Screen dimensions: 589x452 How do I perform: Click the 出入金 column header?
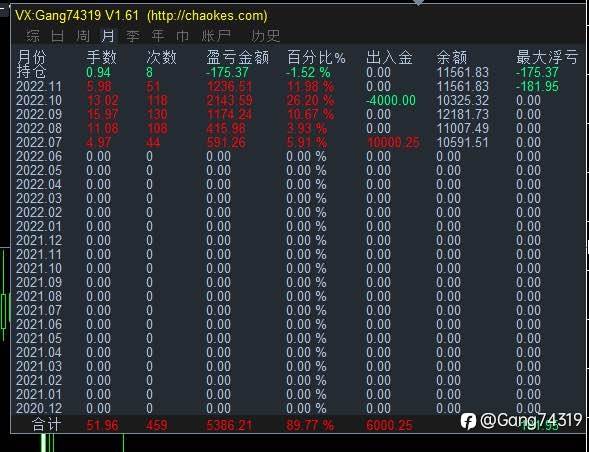(390, 57)
